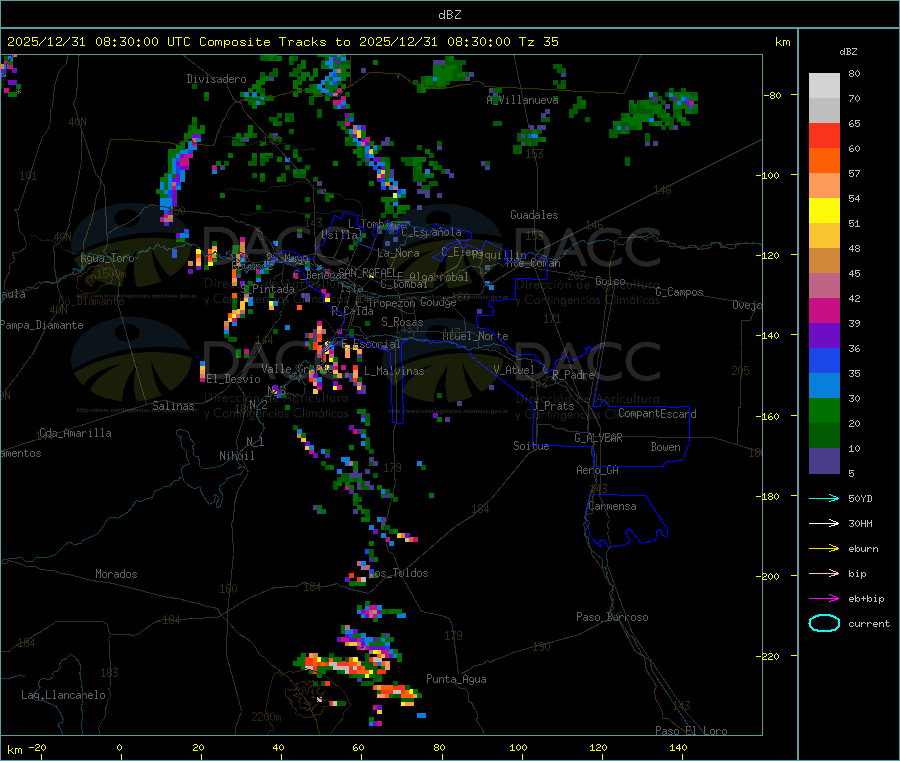900x761 pixels.
Task: Click the Los_Toldos map label
Action: 398,573
